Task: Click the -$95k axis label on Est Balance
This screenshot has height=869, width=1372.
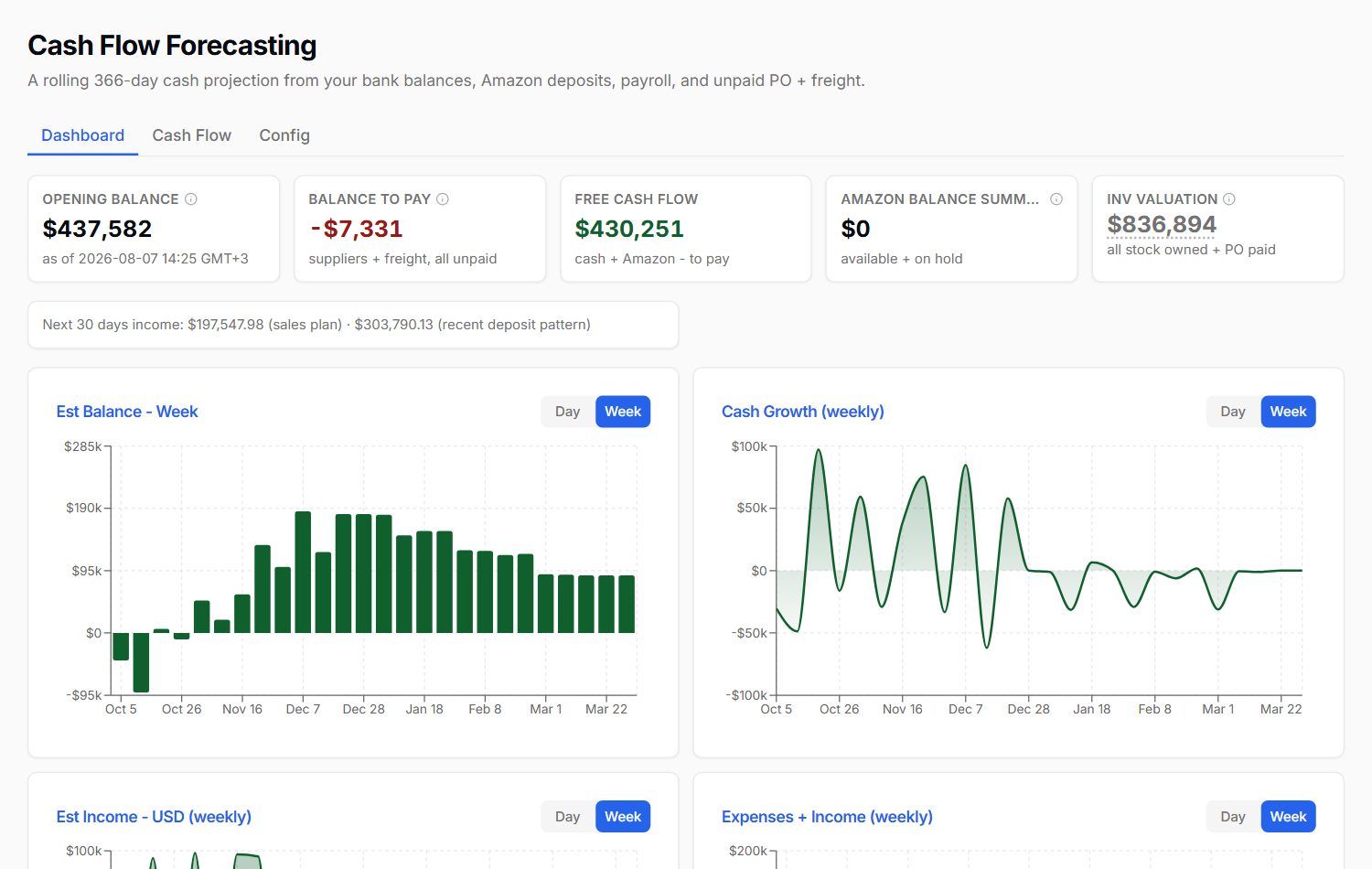Action: pos(84,695)
